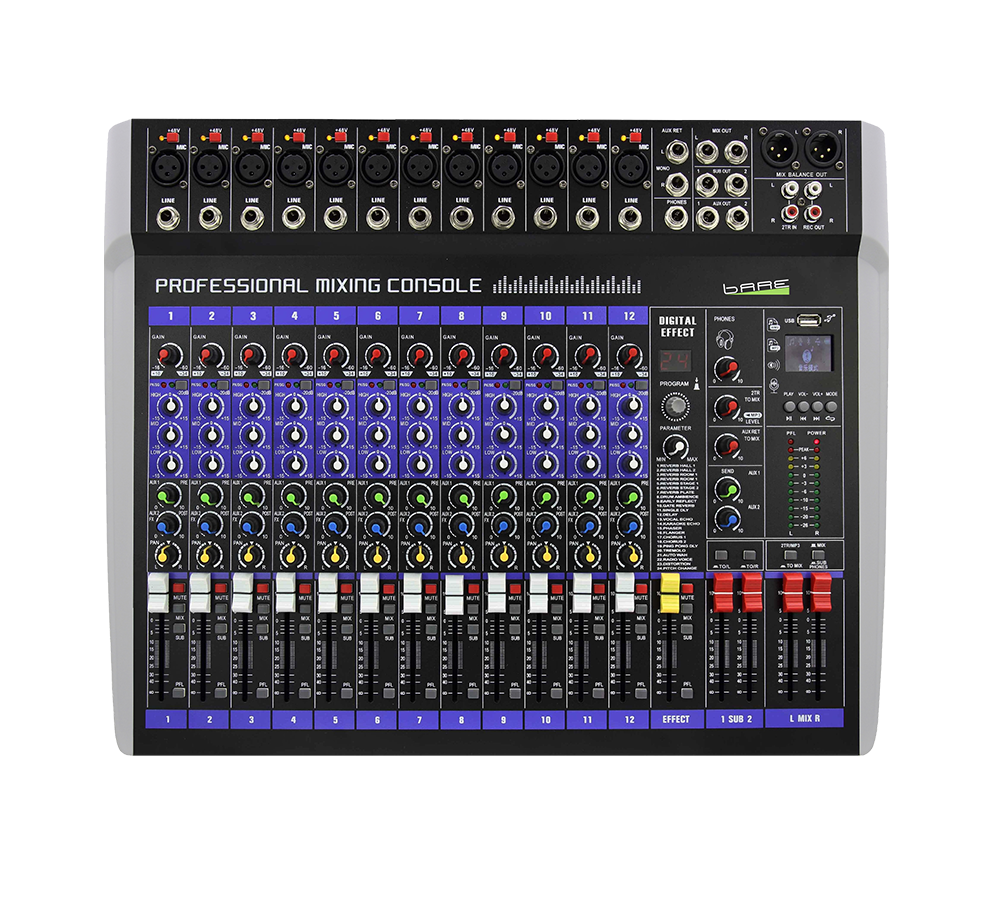Click the second music file icon beside LCD
Viewport: 987px width, 898px height.
coord(774,345)
